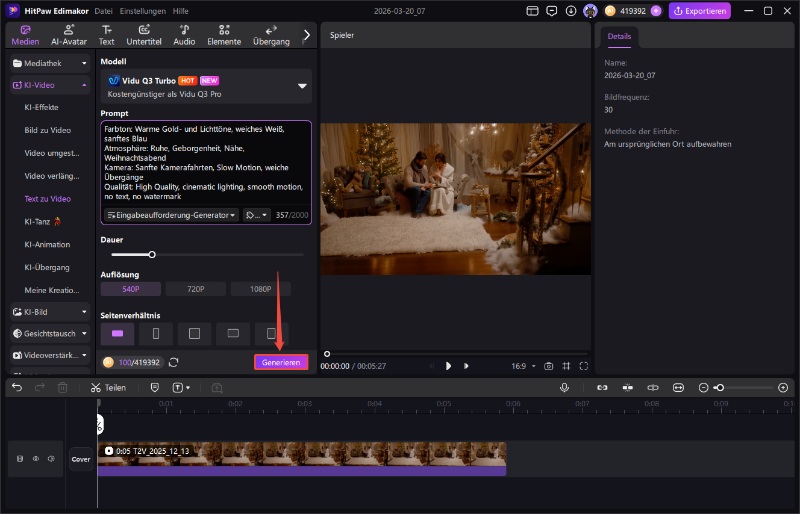800x514 pixels.
Task: Mute the video track speaker icon
Action: point(50,459)
